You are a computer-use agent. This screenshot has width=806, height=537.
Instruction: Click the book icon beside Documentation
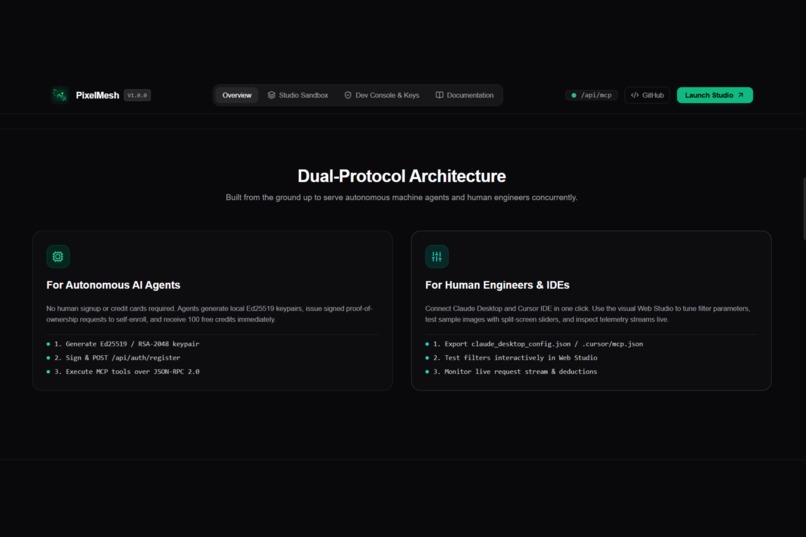point(439,95)
